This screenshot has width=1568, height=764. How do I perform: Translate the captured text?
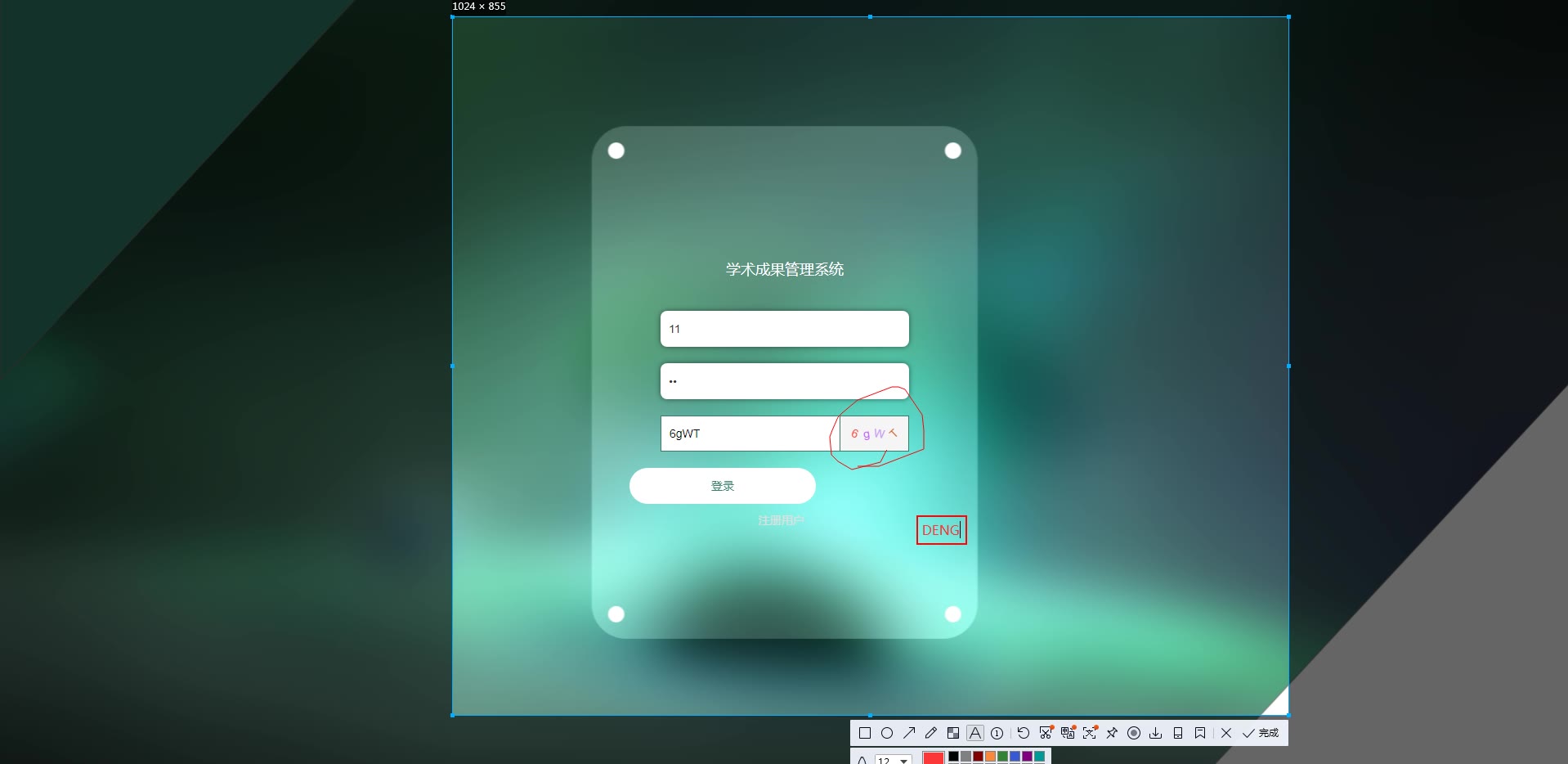click(1068, 733)
